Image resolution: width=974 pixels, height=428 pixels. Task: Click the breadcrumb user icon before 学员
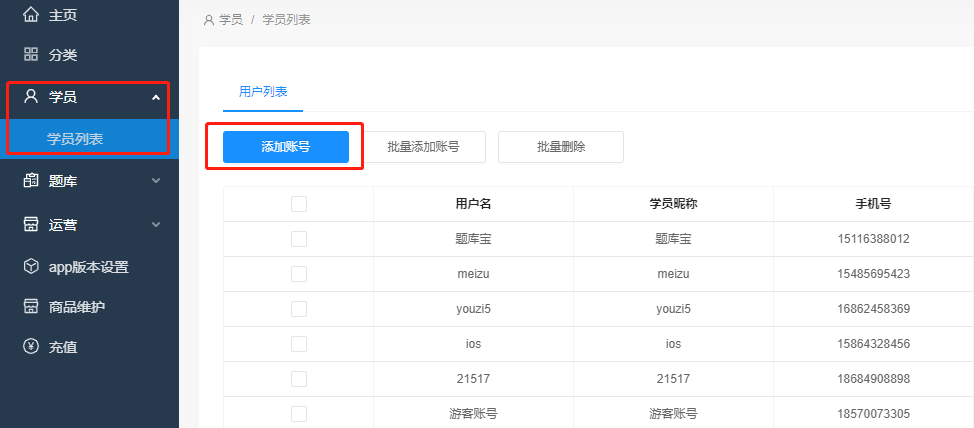click(x=209, y=20)
